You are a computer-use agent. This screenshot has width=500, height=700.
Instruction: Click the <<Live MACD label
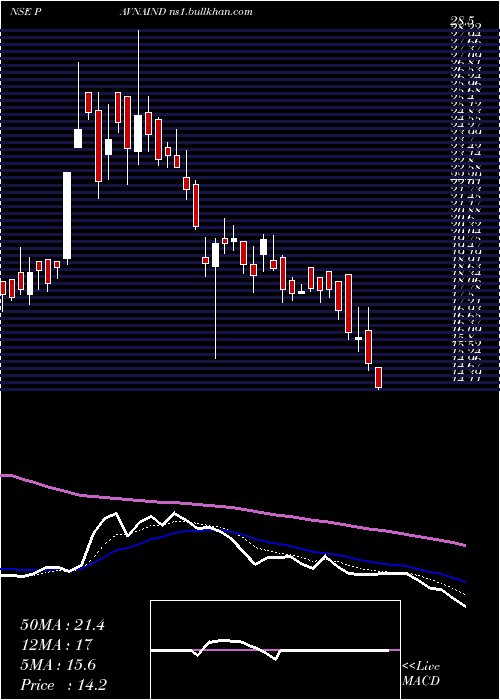[x=421, y=674]
